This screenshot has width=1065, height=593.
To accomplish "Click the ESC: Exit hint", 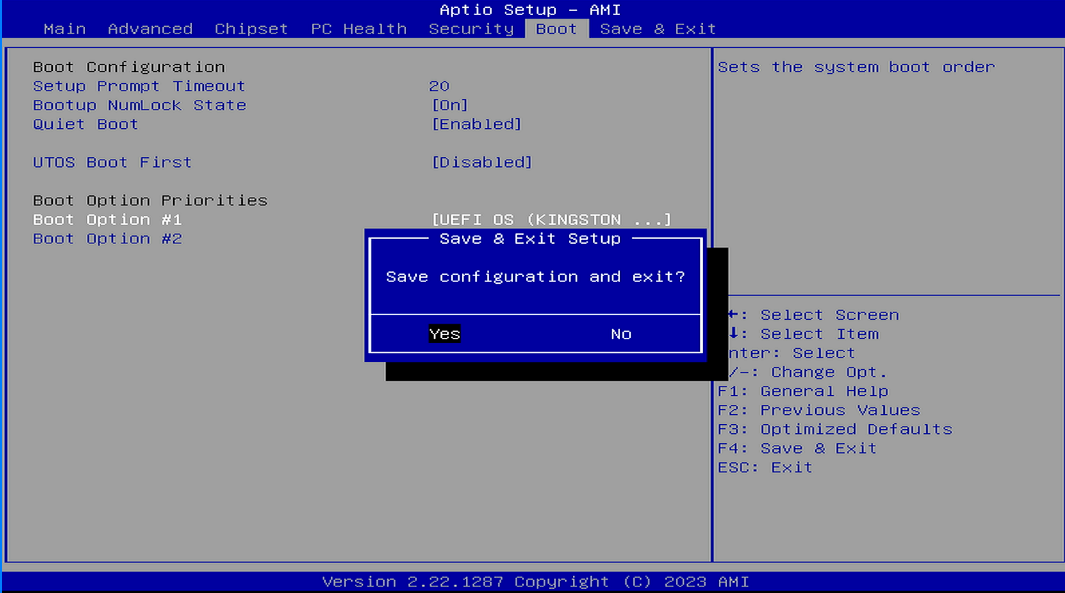I will pos(765,467).
